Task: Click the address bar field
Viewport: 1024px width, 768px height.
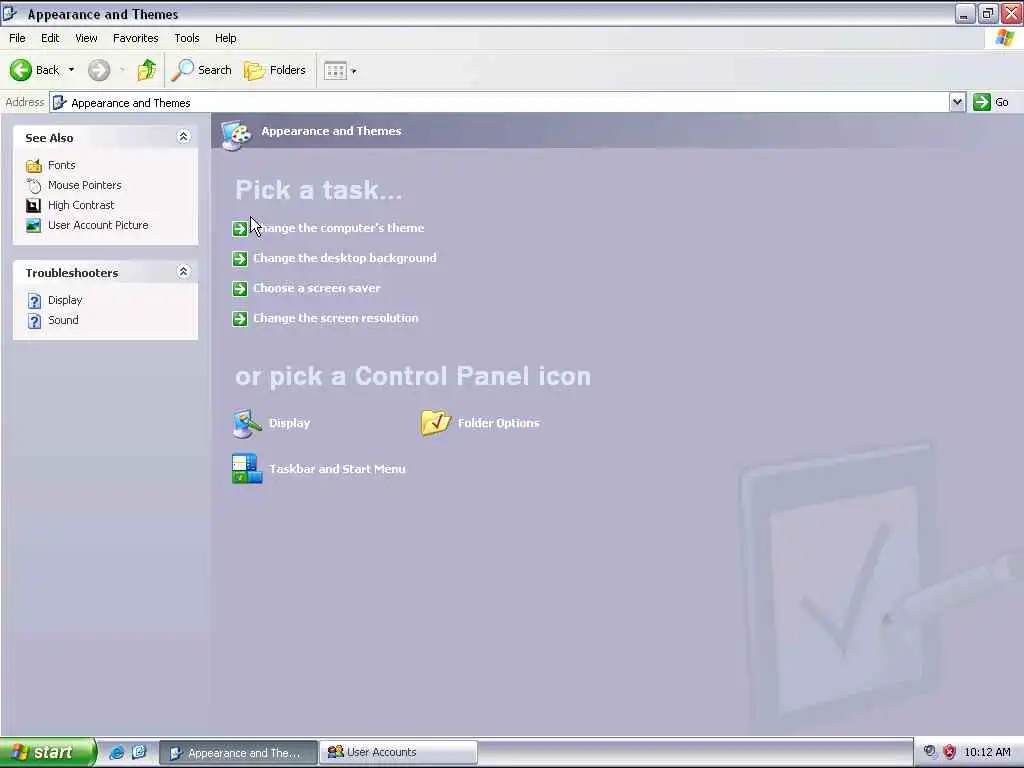Action: tap(500, 103)
